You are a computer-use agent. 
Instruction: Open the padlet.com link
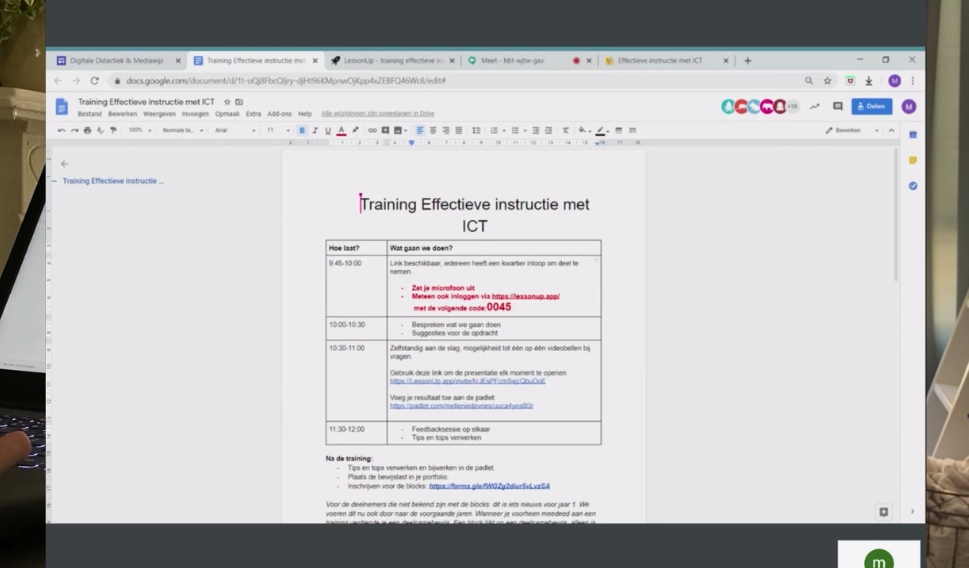(x=462, y=406)
